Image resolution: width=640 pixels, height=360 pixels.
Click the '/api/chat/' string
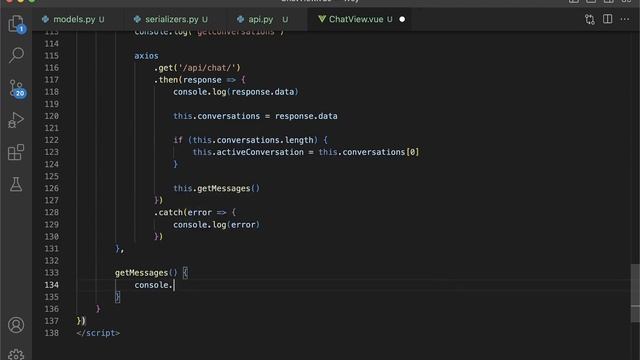[x=207, y=68]
